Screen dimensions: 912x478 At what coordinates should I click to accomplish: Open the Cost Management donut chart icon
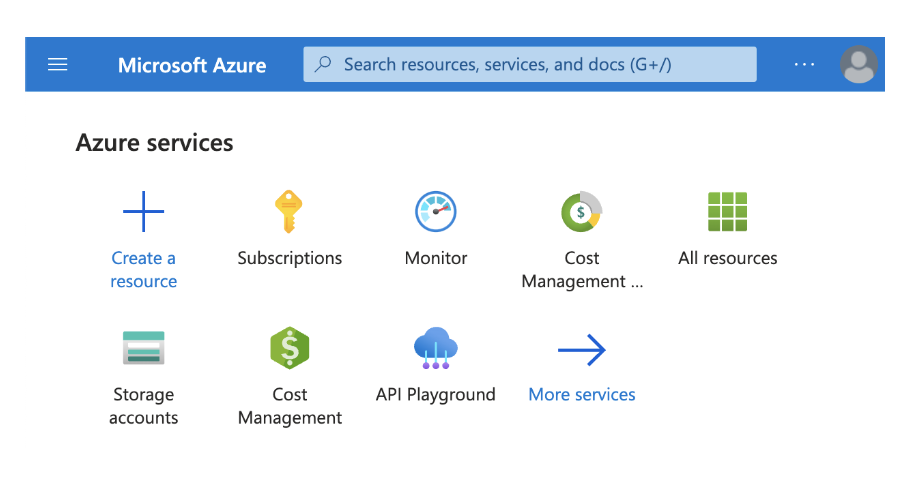coord(581,212)
